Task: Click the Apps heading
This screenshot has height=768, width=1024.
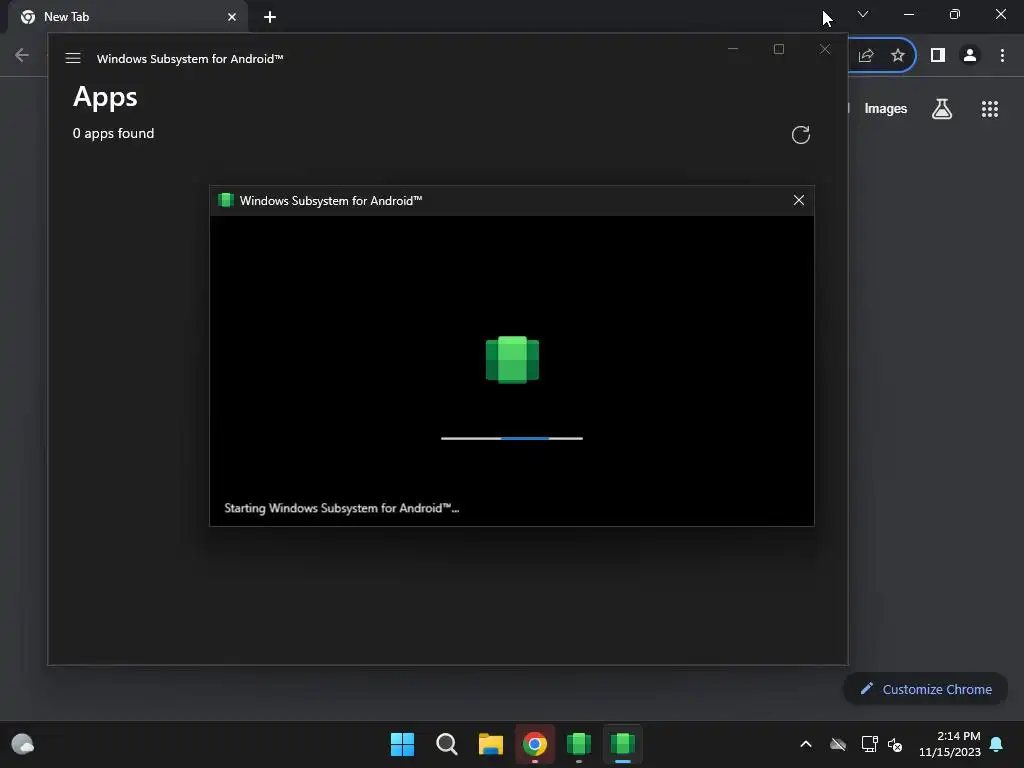Action: (x=105, y=97)
